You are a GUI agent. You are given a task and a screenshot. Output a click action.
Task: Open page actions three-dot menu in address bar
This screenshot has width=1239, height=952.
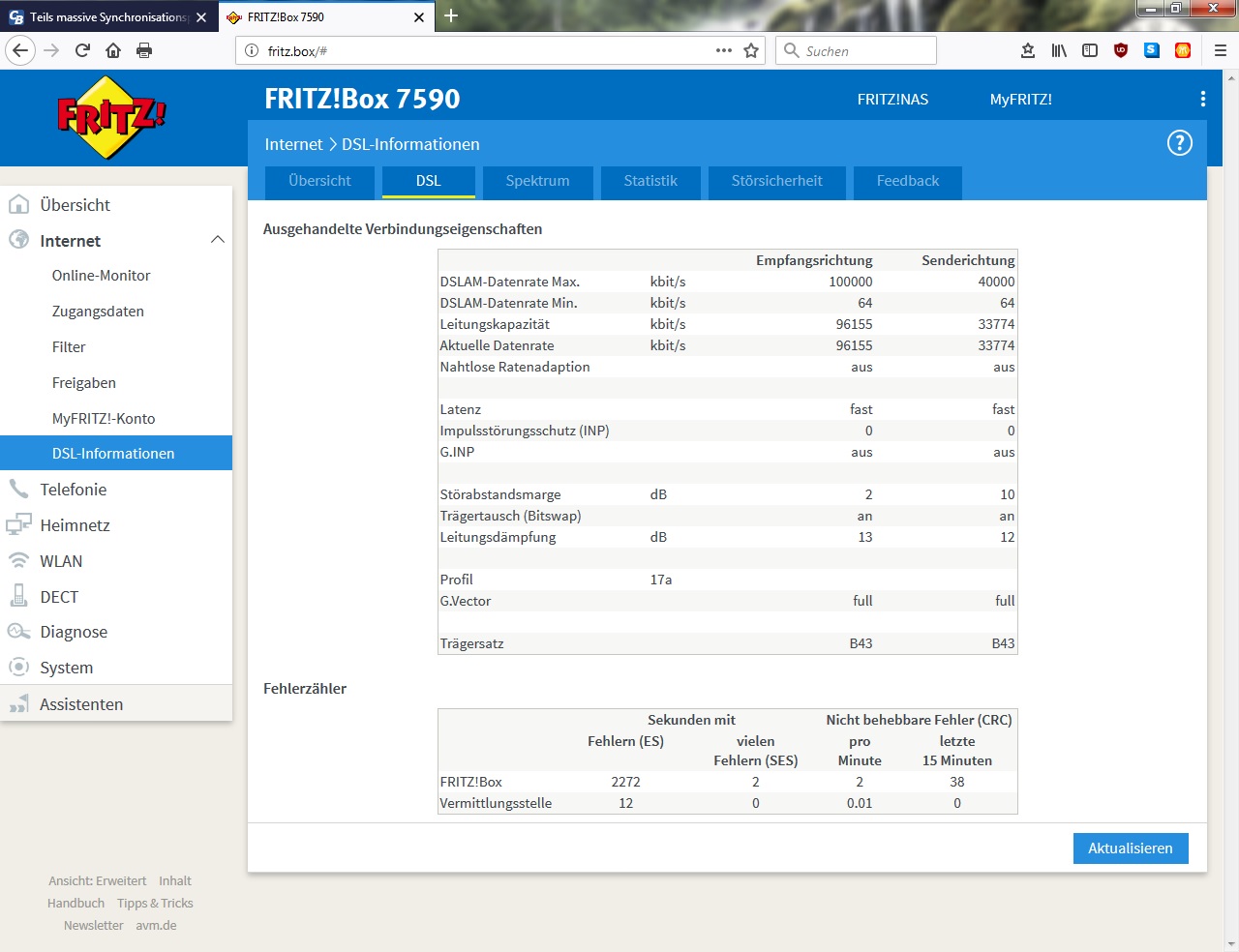[724, 50]
